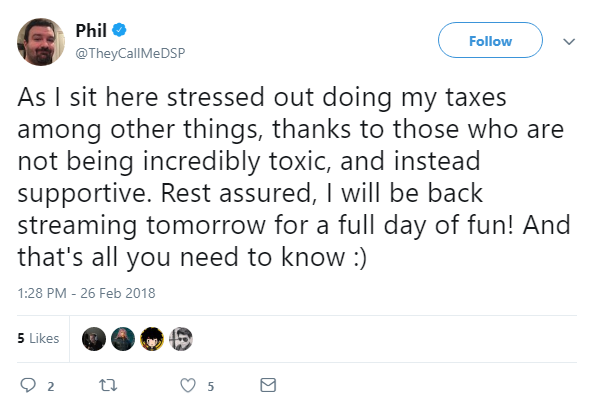Follow the Phil account
The height and width of the screenshot is (417, 596).
tap(490, 40)
